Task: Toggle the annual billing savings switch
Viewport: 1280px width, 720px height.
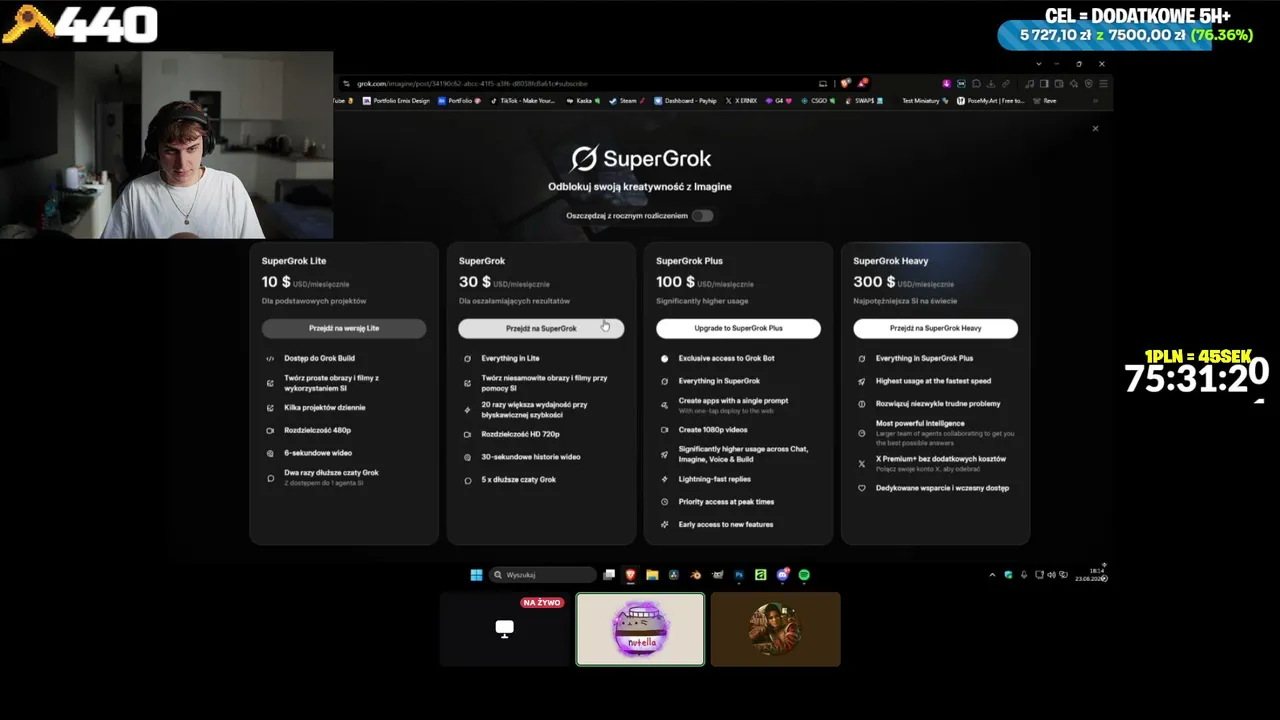Action: 702,216
